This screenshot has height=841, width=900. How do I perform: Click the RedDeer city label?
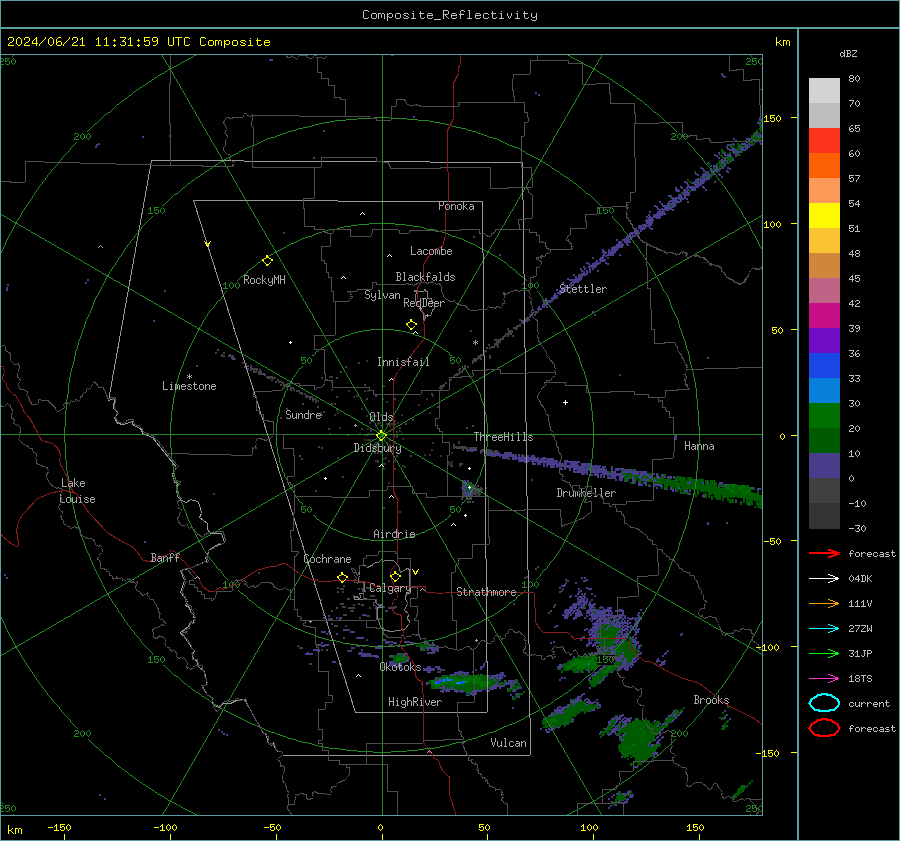[x=424, y=303]
